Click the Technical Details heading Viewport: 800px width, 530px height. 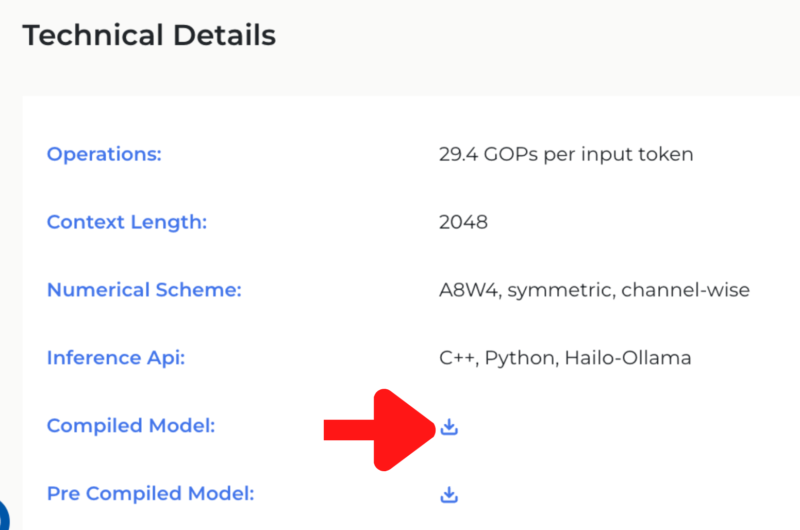pos(149,36)
